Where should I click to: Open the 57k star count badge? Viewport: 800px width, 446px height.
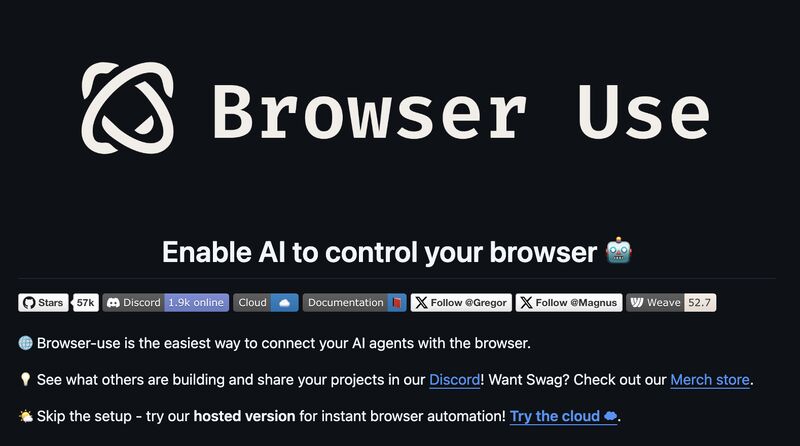point(85,303)
